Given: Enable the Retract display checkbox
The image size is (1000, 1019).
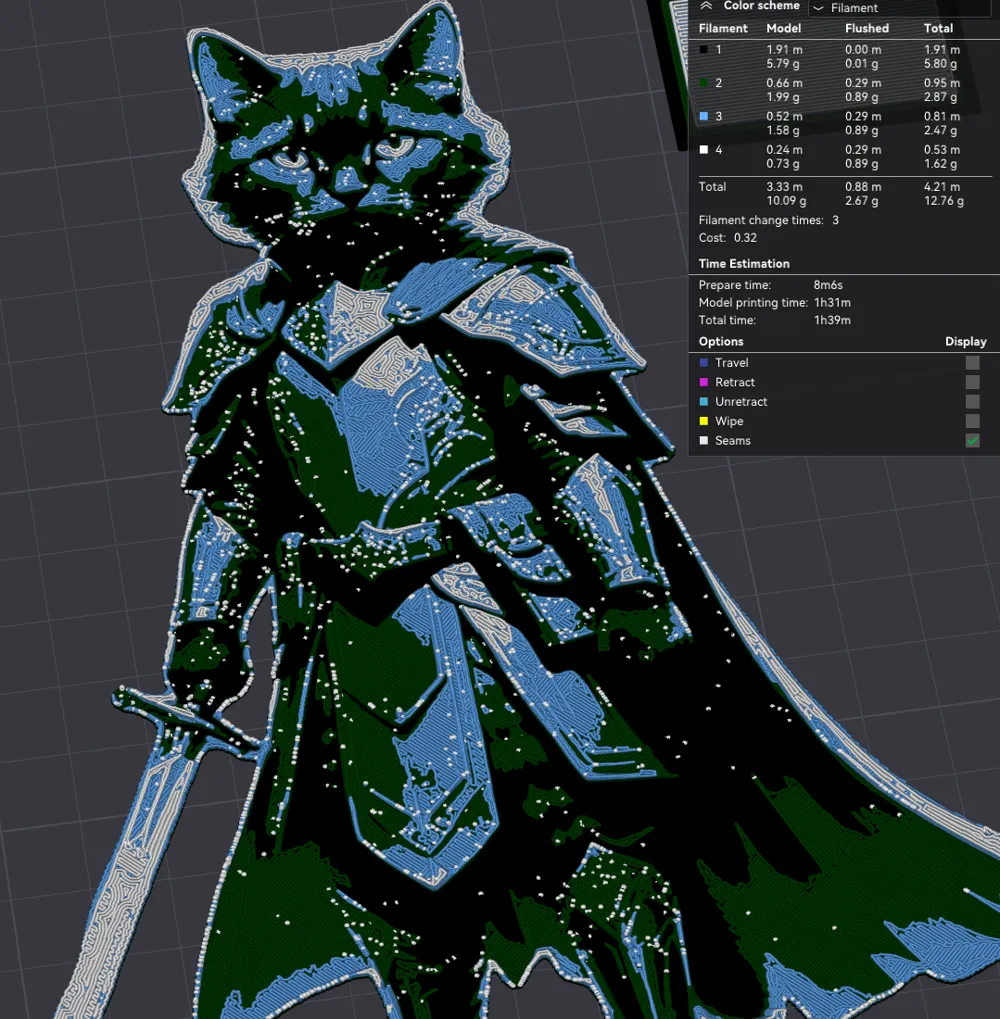Looking at the screenshot, I should 972,382.
